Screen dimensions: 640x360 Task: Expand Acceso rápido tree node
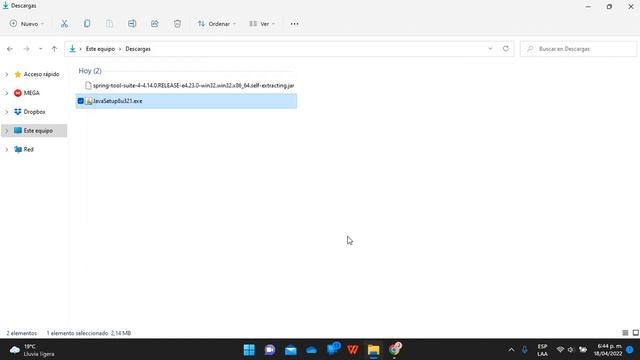7,74
